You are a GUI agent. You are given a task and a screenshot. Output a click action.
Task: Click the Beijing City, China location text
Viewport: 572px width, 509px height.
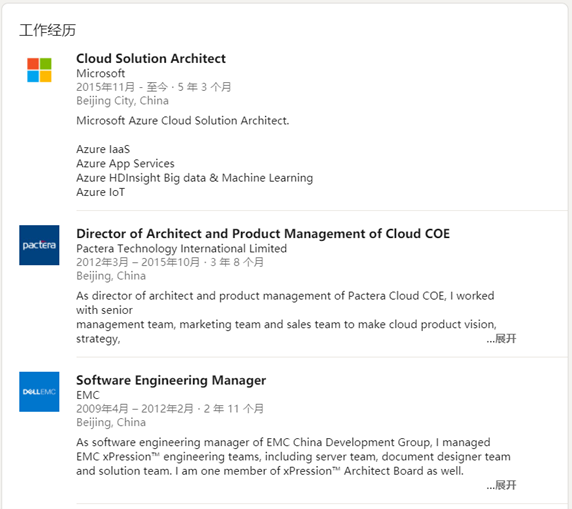click(x=123, y=101)
